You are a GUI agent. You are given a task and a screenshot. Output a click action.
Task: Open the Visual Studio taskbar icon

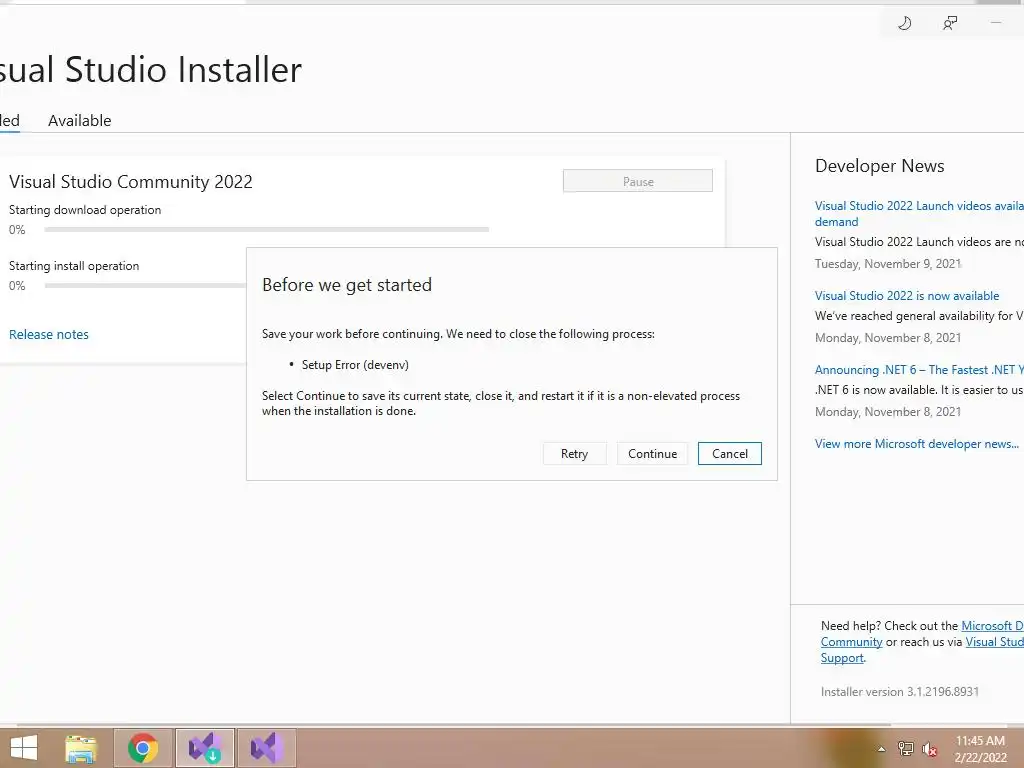click(266, 748)
